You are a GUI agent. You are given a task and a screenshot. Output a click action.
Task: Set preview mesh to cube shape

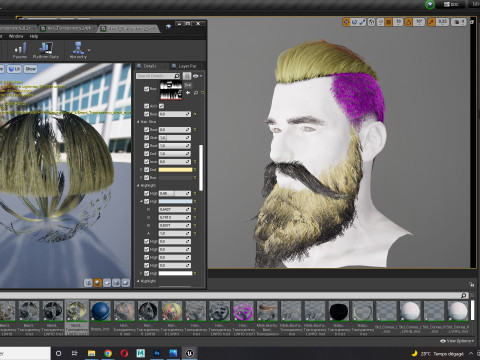(116, 283)
